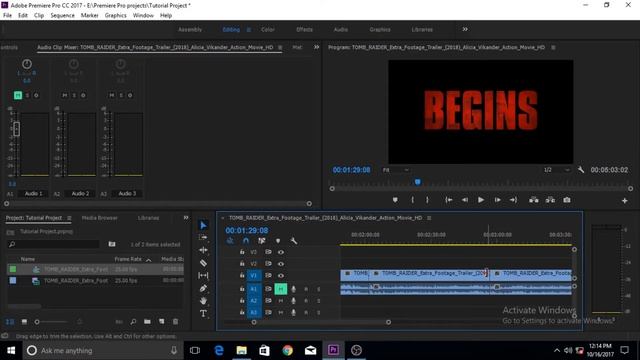Open the Sequence menu

pyautogui.click(x=62, y=16)
